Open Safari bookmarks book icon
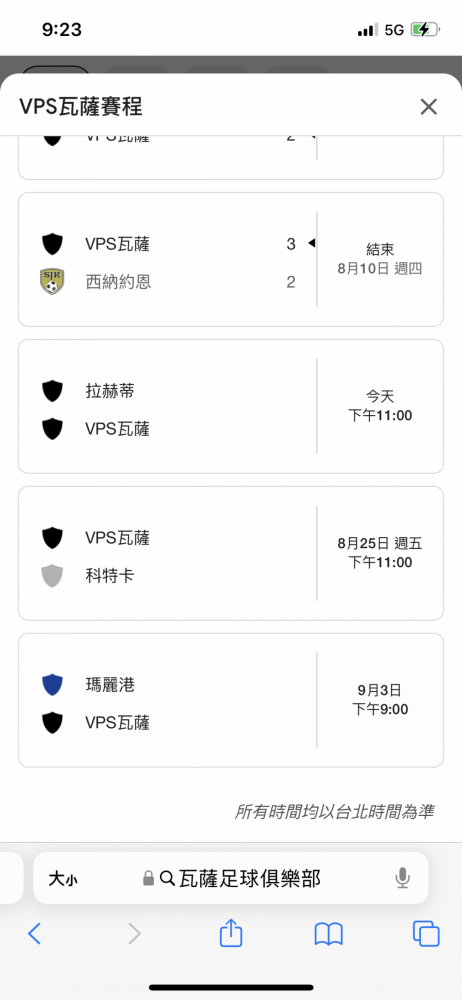This screenshot has width=462, height=1000. (x=329, y=934)
